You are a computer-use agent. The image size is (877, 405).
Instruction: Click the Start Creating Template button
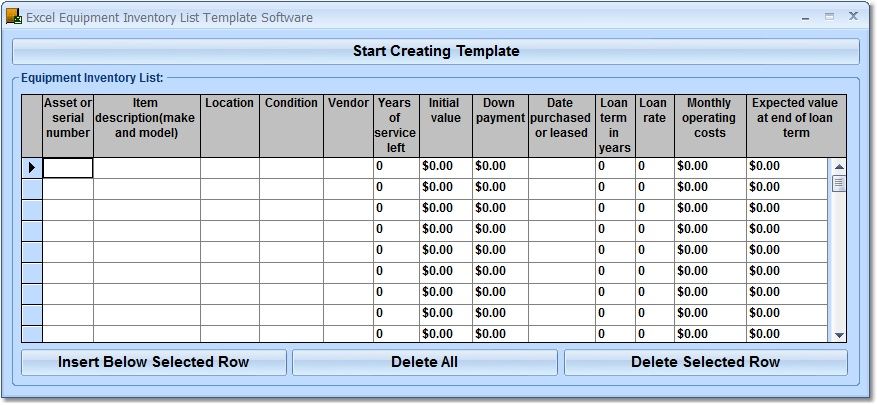point(436,51)
